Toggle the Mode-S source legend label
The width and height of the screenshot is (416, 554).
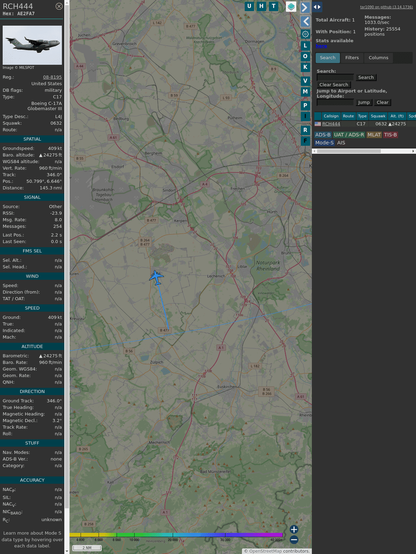[324, 143]
